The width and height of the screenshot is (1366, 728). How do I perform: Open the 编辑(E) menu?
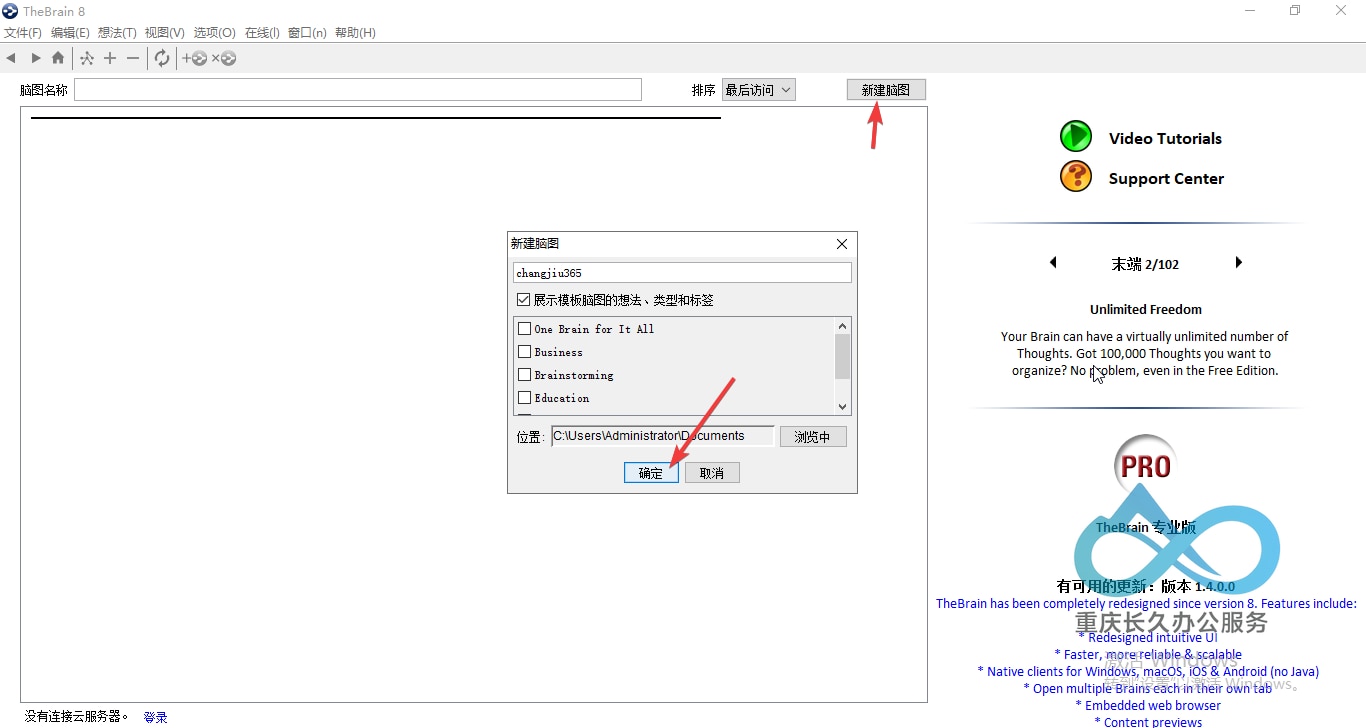click(70, 33)
